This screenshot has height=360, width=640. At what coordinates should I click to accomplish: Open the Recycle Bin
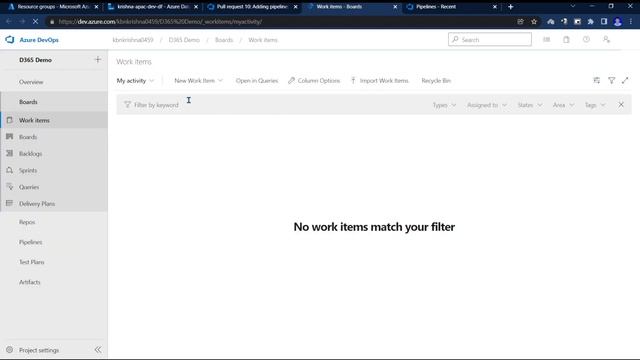(436, 80)
